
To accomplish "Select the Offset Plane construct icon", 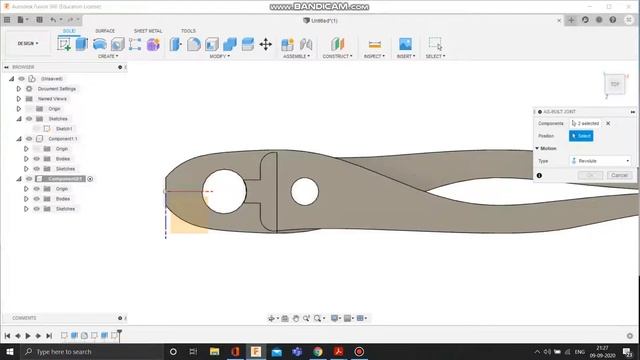I will point(338,44).
